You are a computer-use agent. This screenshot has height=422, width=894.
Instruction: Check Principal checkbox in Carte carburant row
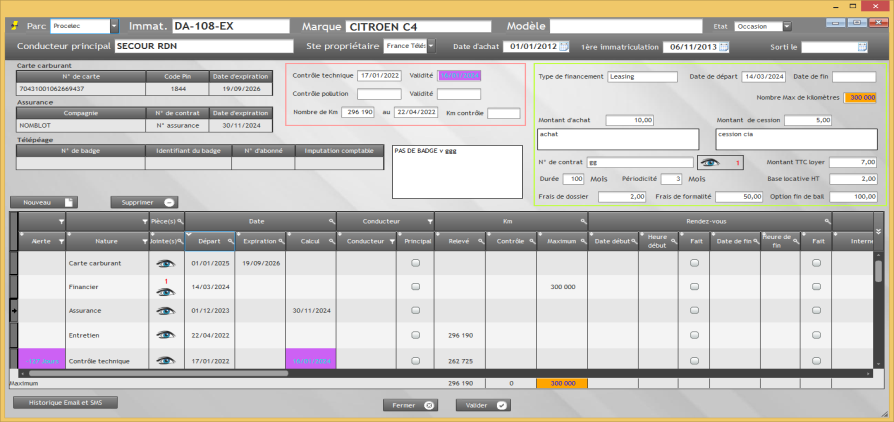click(x=415, y=263)
